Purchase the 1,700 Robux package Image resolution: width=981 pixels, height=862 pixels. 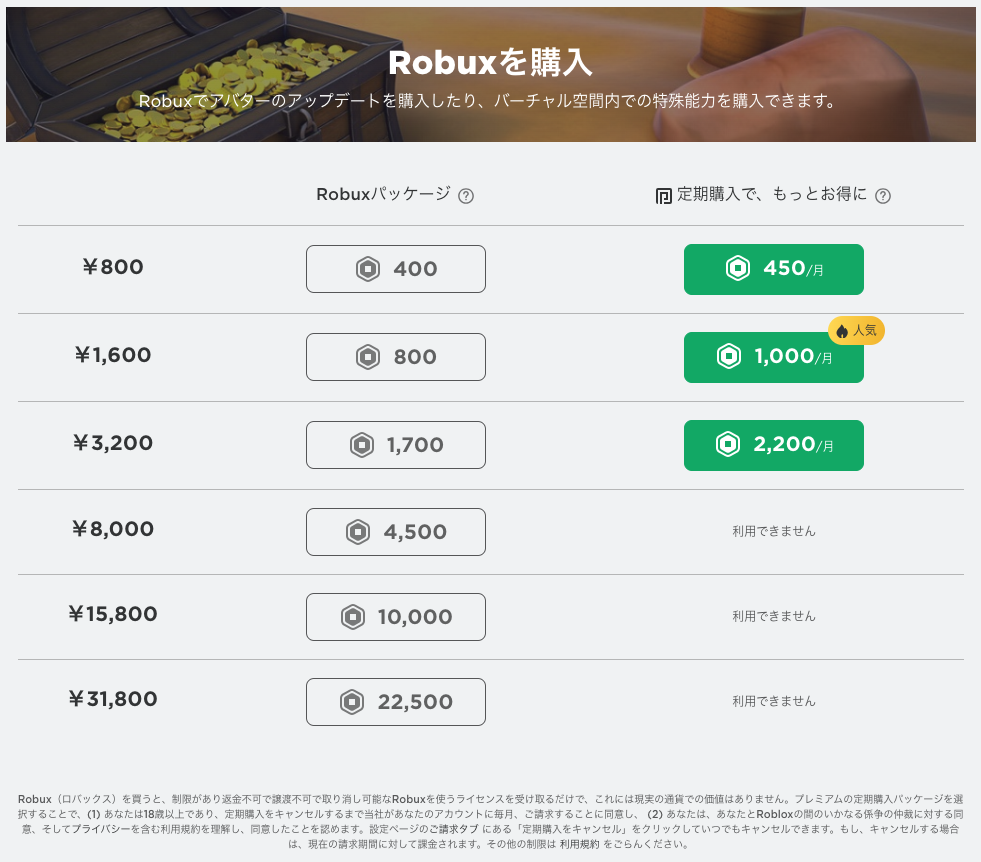[x=396, y=445]
